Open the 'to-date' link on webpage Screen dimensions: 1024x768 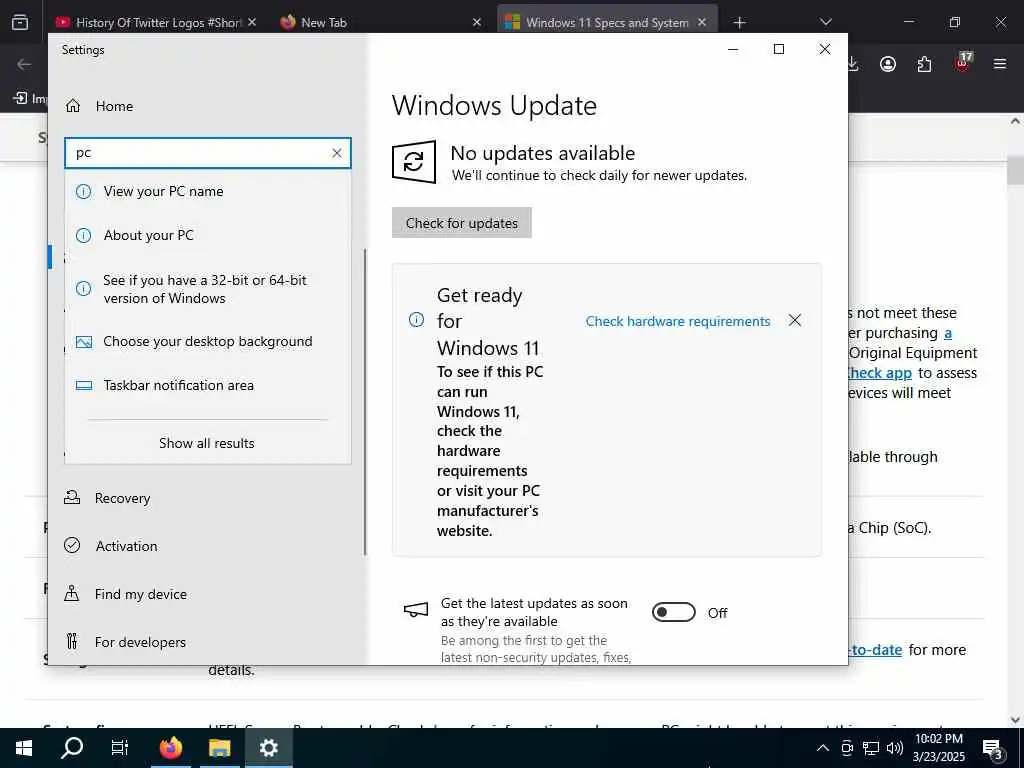(875, 650)
